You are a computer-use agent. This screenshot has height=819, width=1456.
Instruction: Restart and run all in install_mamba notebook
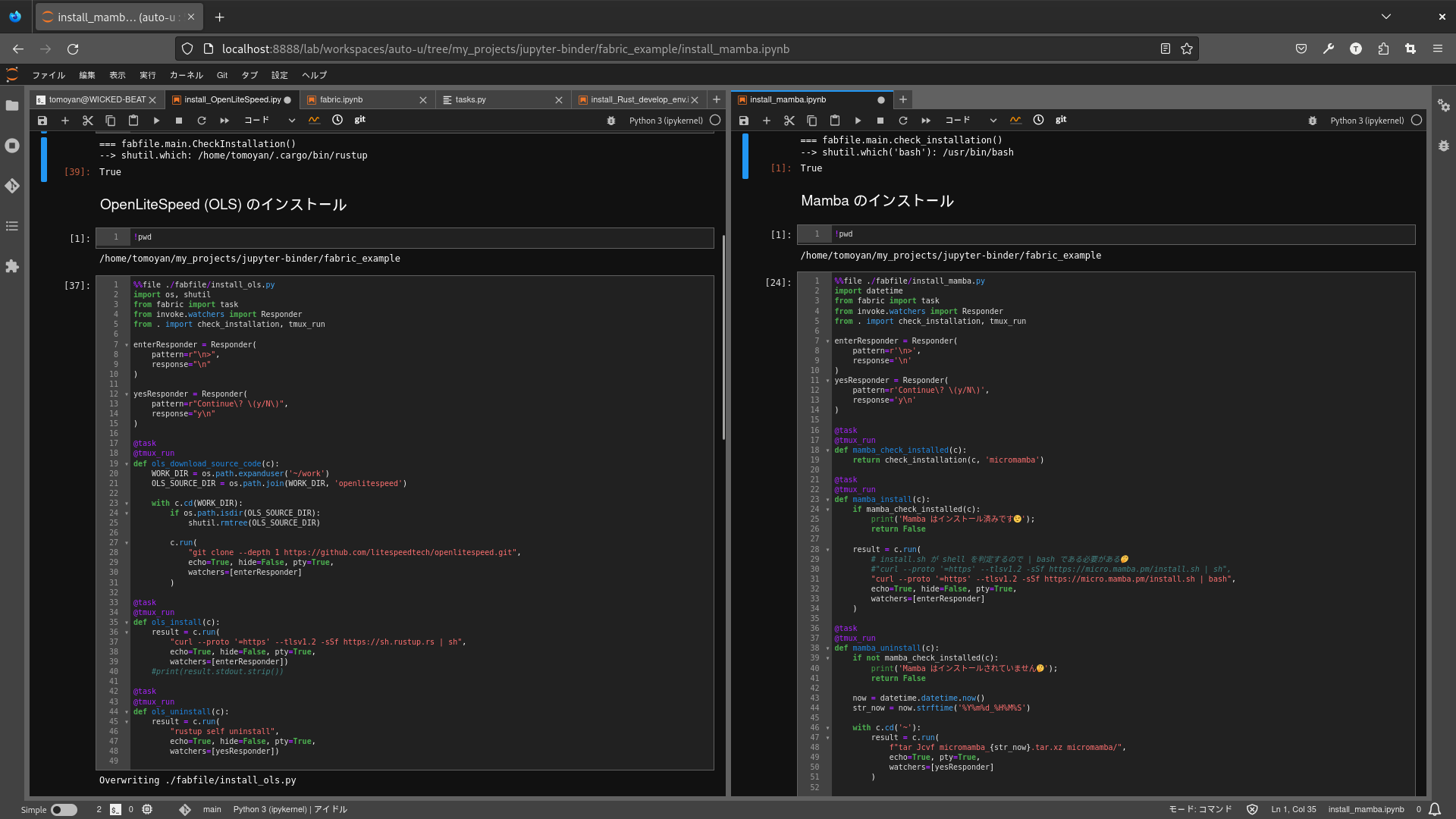926,121
